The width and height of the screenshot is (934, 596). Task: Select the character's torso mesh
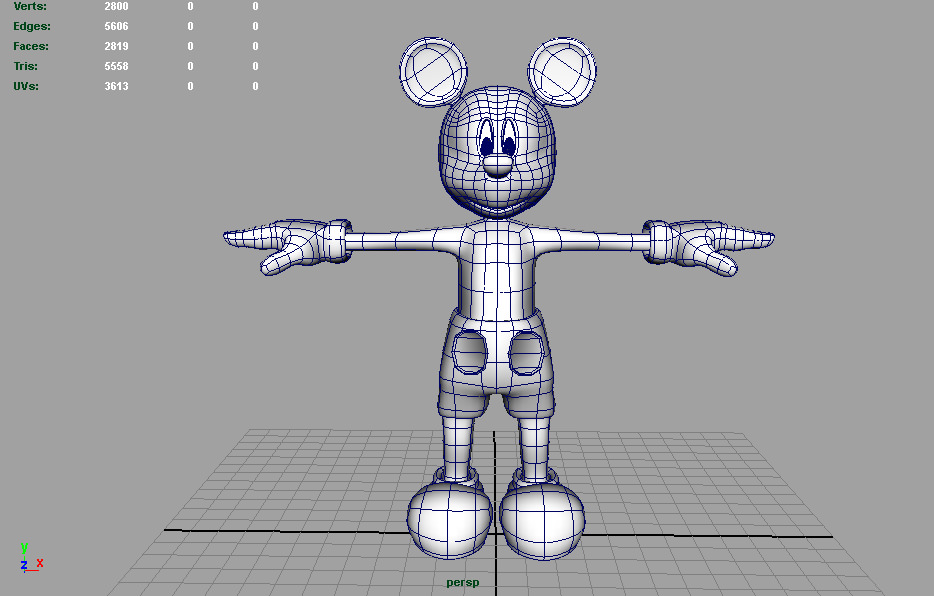(x=497, y=271)
